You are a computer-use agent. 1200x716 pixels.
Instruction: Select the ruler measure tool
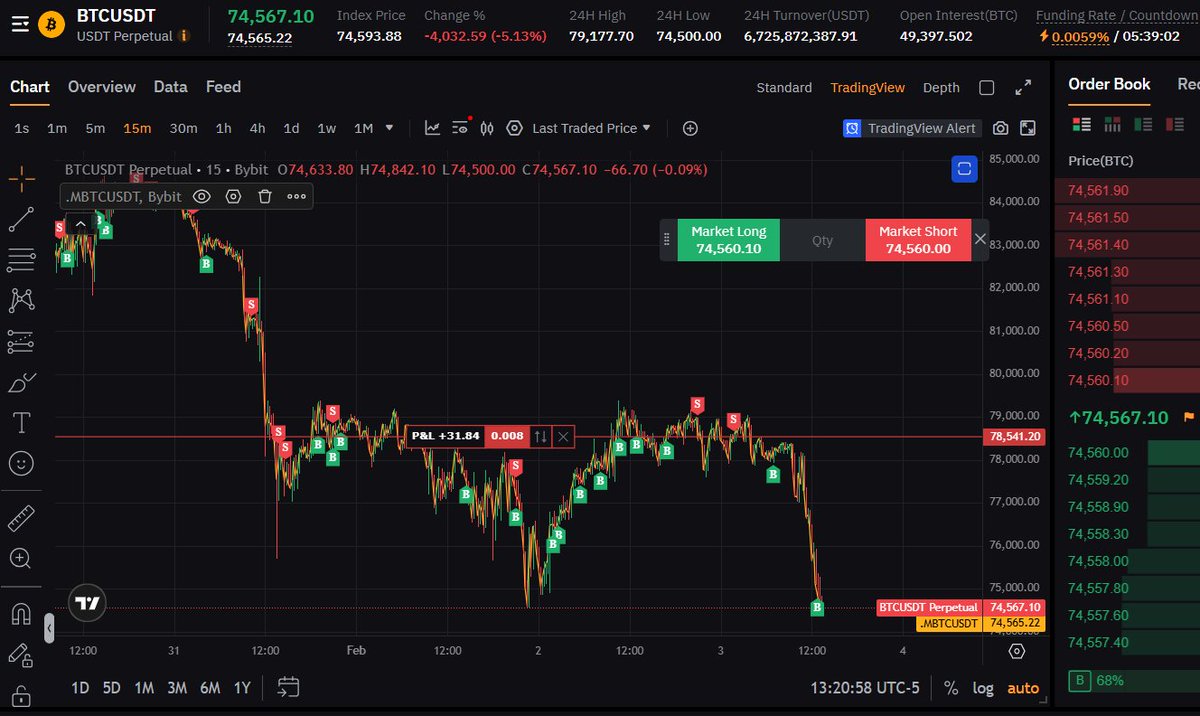pyautogui.click(x=22, y=518)
